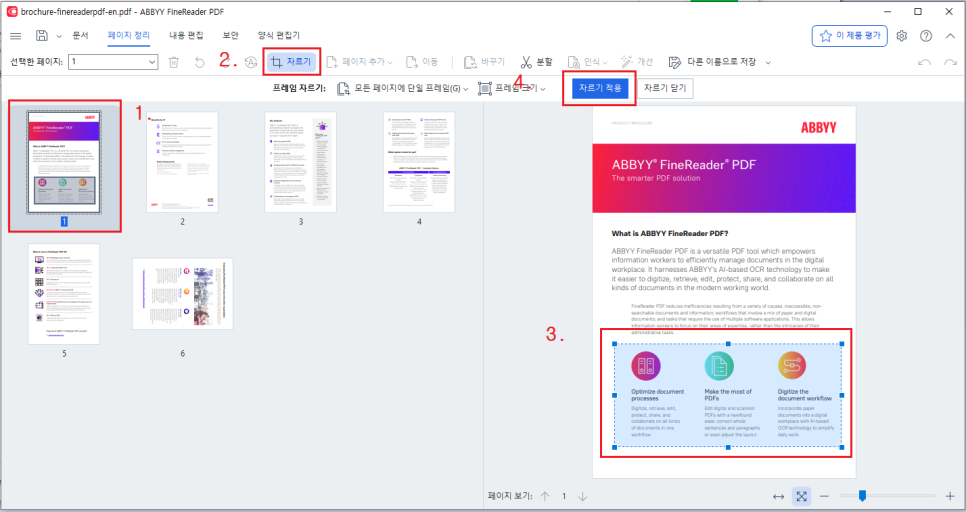Select page 4 thumbnail

click(419, 162)
